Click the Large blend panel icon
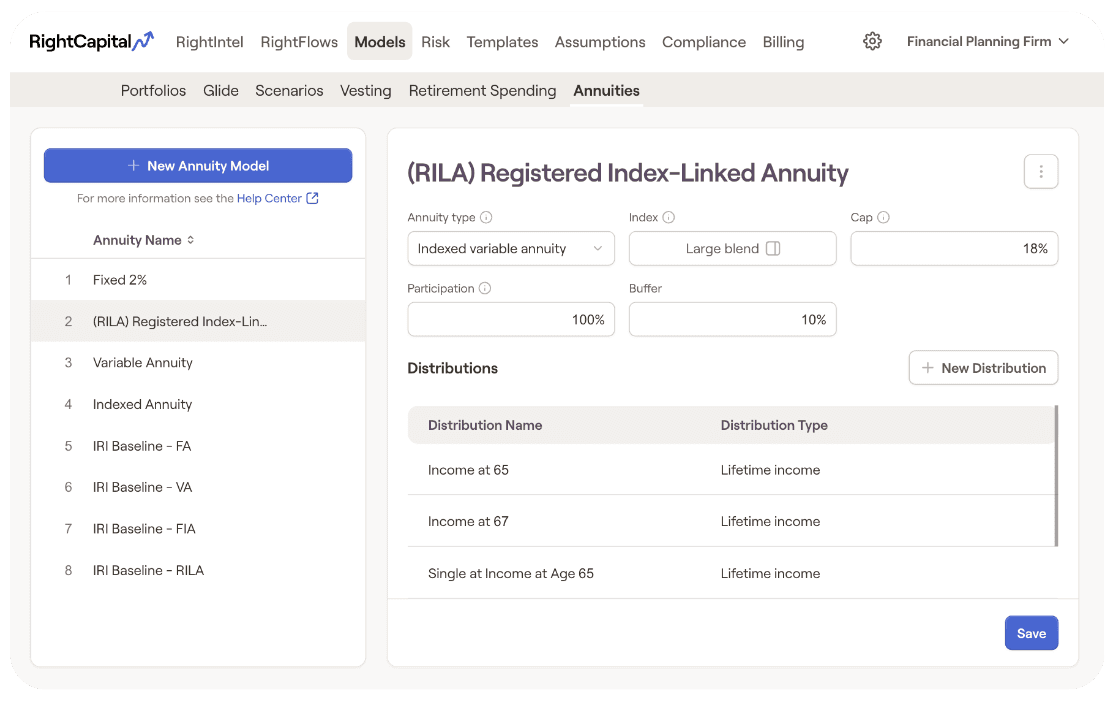This screenshot has height=704, width=1116. [x=773, y=248]
